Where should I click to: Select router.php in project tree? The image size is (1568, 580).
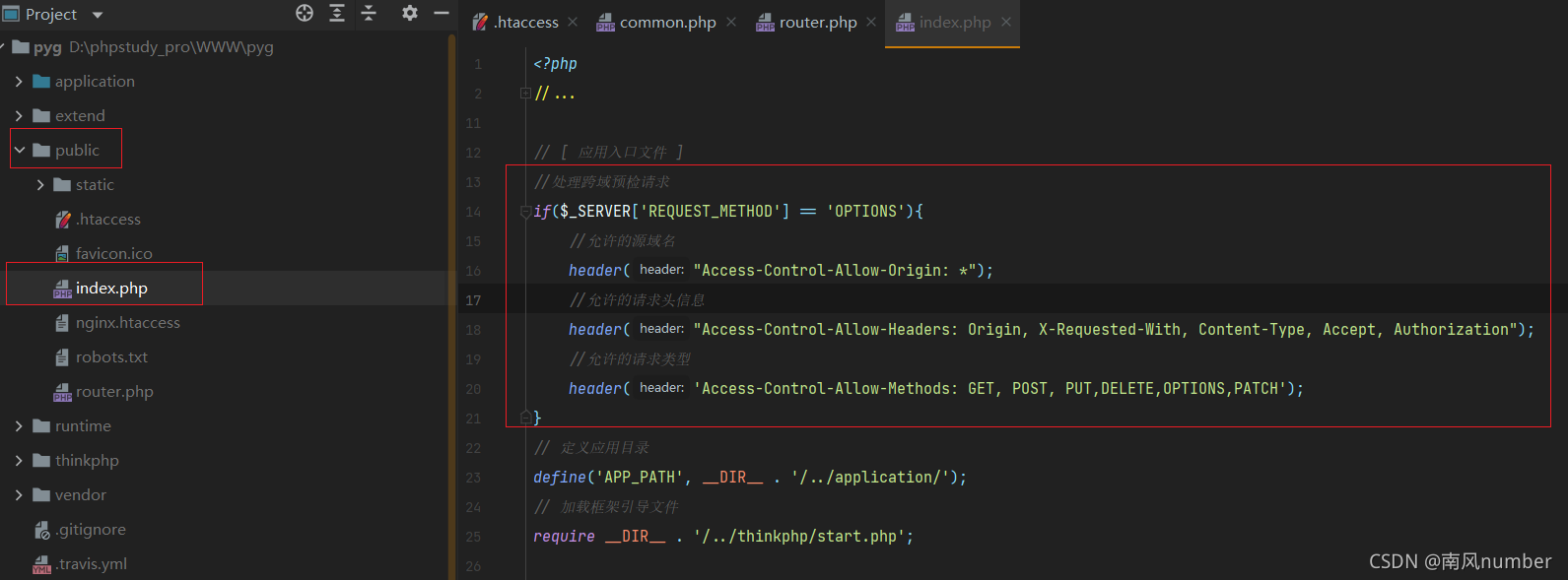click(114, 392)
